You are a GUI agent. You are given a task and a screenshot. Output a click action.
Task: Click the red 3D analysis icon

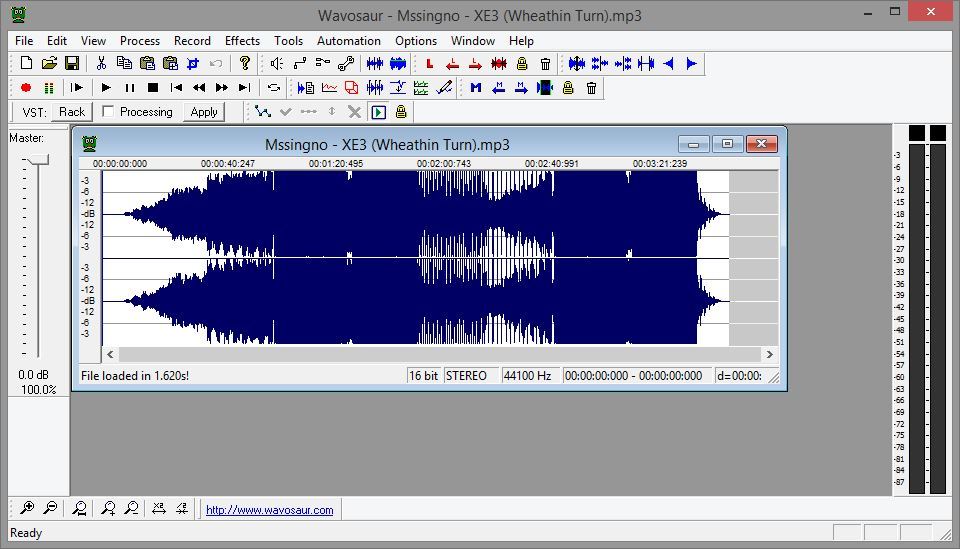click(351, 88)
